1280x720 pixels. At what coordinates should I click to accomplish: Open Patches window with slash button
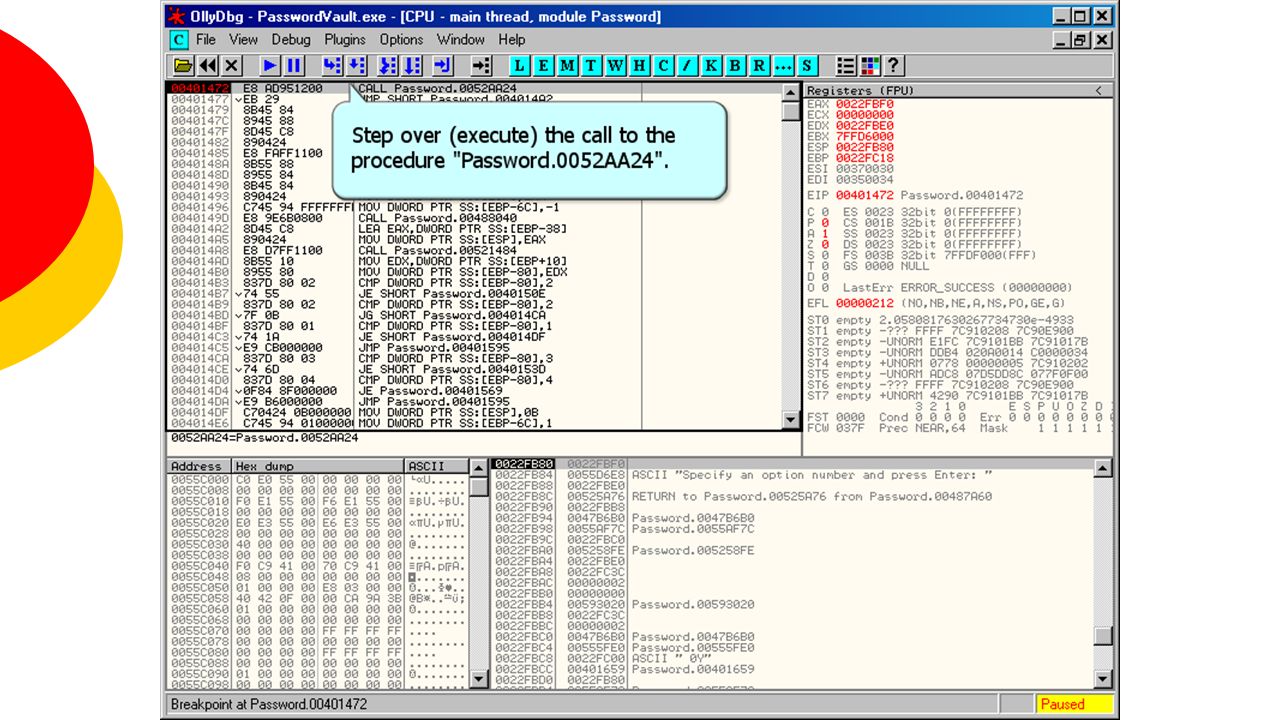(x=688, y=66)
